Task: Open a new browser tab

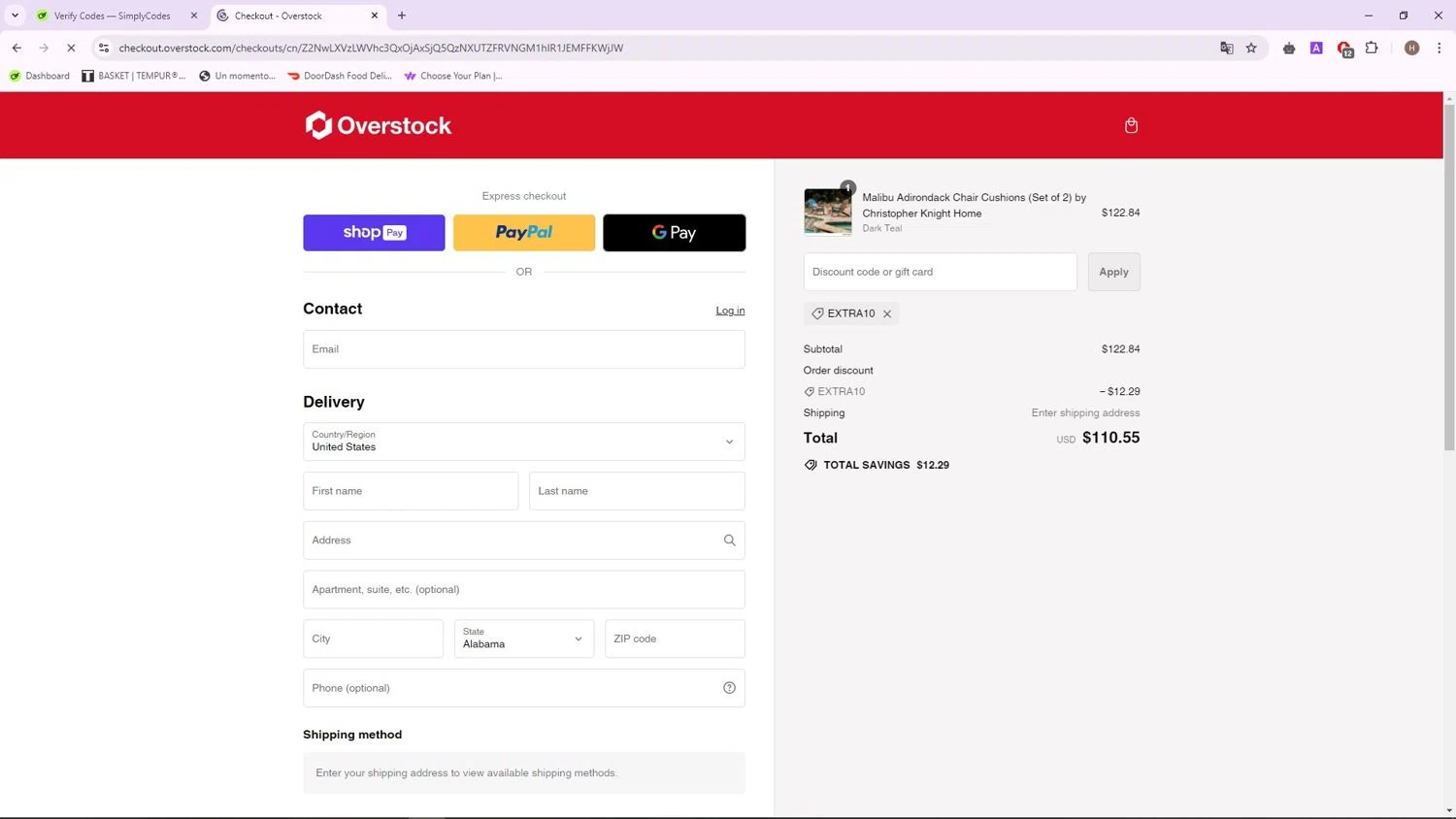Action: click(x=402, y=16)
